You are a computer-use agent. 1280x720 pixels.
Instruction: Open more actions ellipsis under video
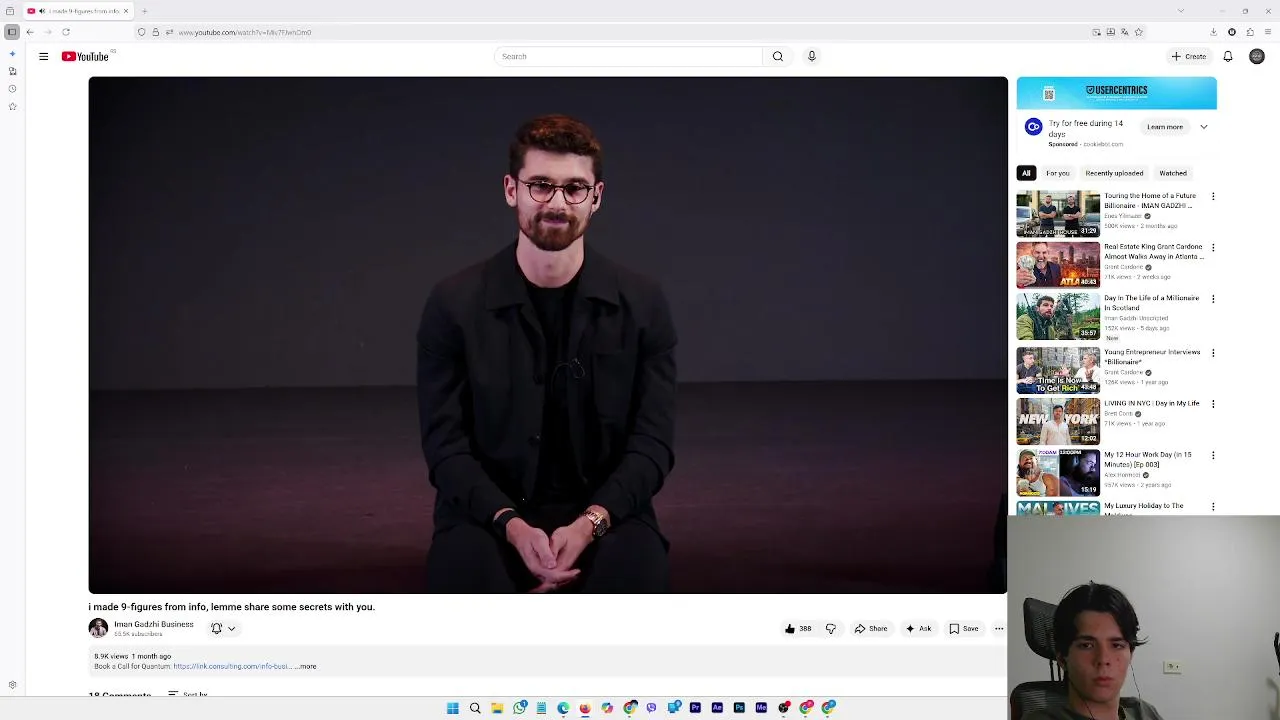pyautogui.click(x=998, y=629)
